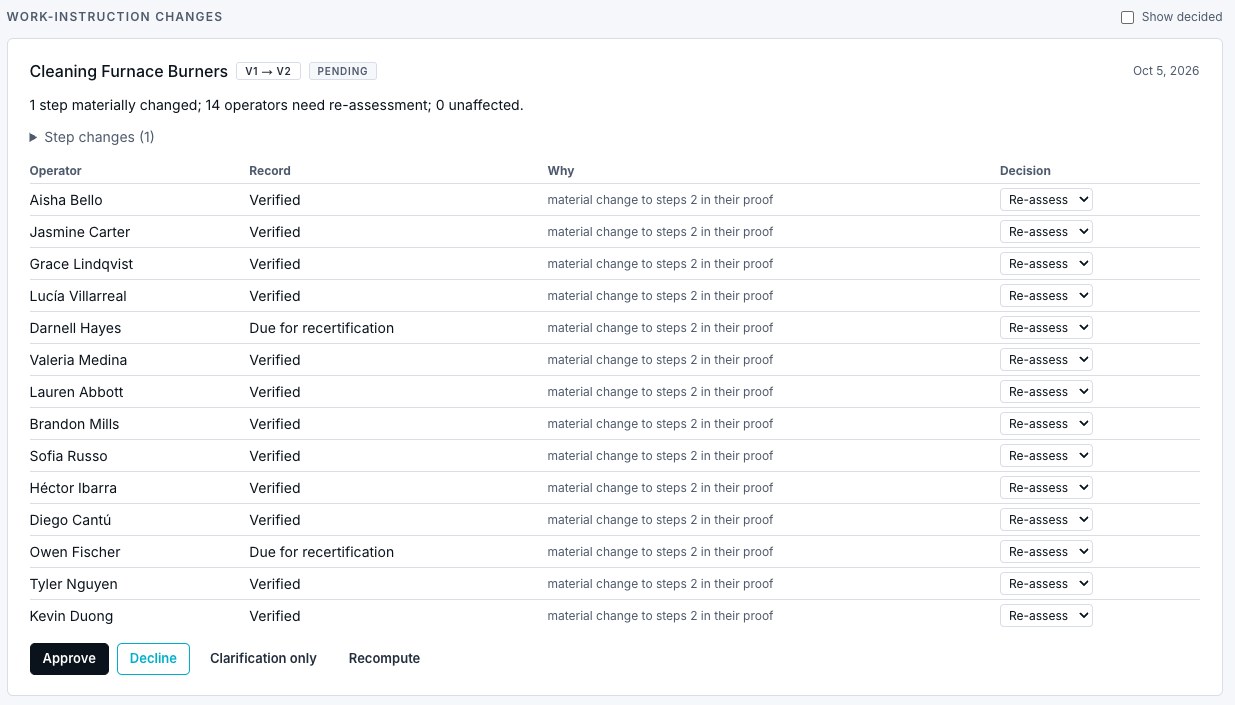Viewport: 1235px width, 705px height.
Task: Click the Oct 5, 2026 date
Action: (x=1166, y=71)
